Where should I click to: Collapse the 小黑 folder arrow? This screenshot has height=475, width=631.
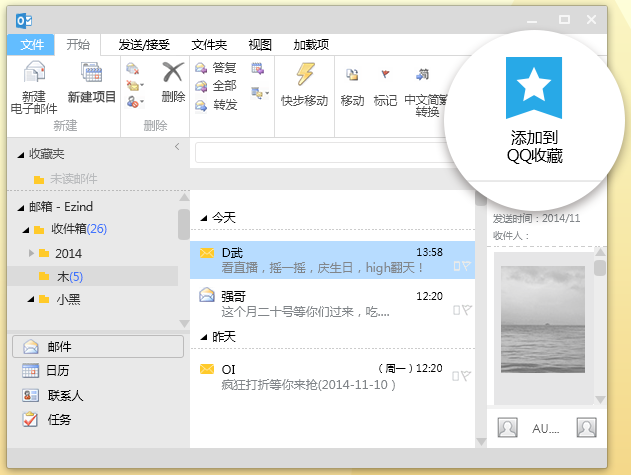pyautogui.click(x=31, y=299)
